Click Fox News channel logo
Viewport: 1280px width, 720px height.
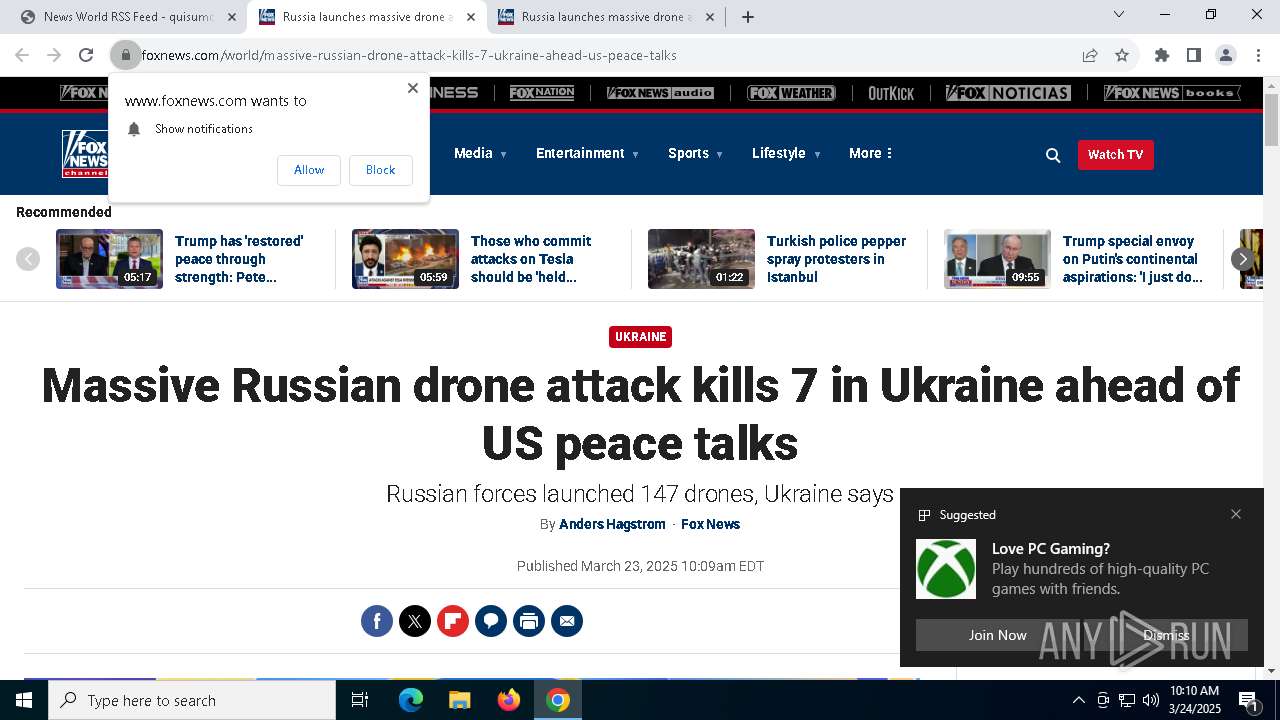point(85,154)
